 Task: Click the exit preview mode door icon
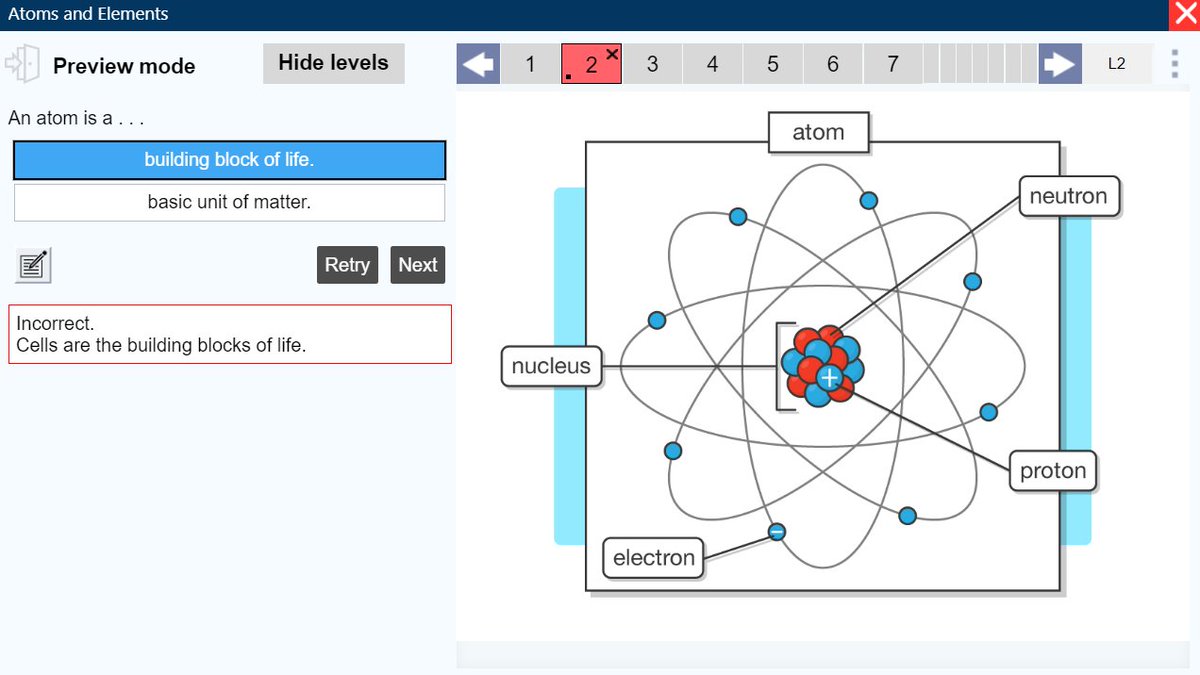[22, 66]
